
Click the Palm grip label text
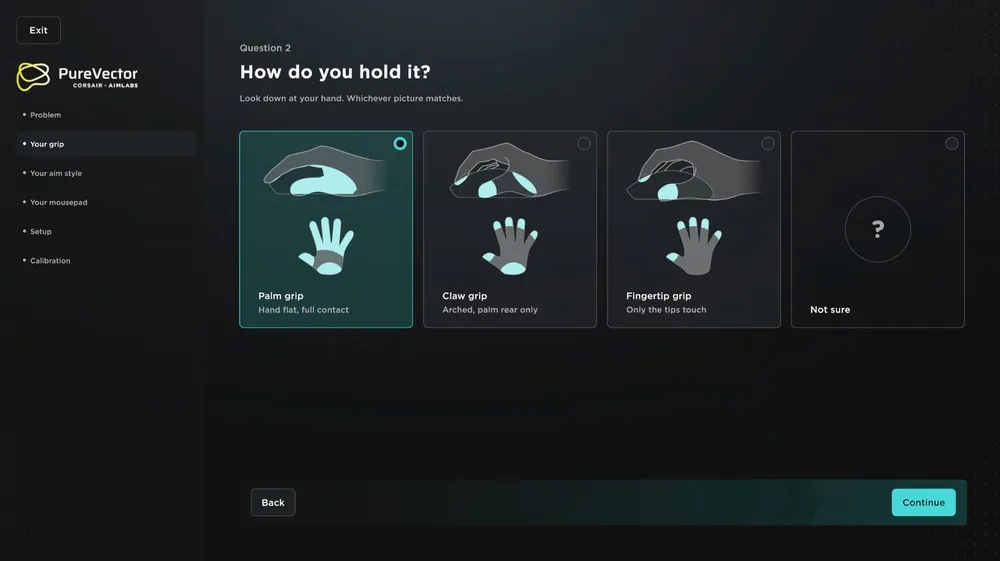281,296
